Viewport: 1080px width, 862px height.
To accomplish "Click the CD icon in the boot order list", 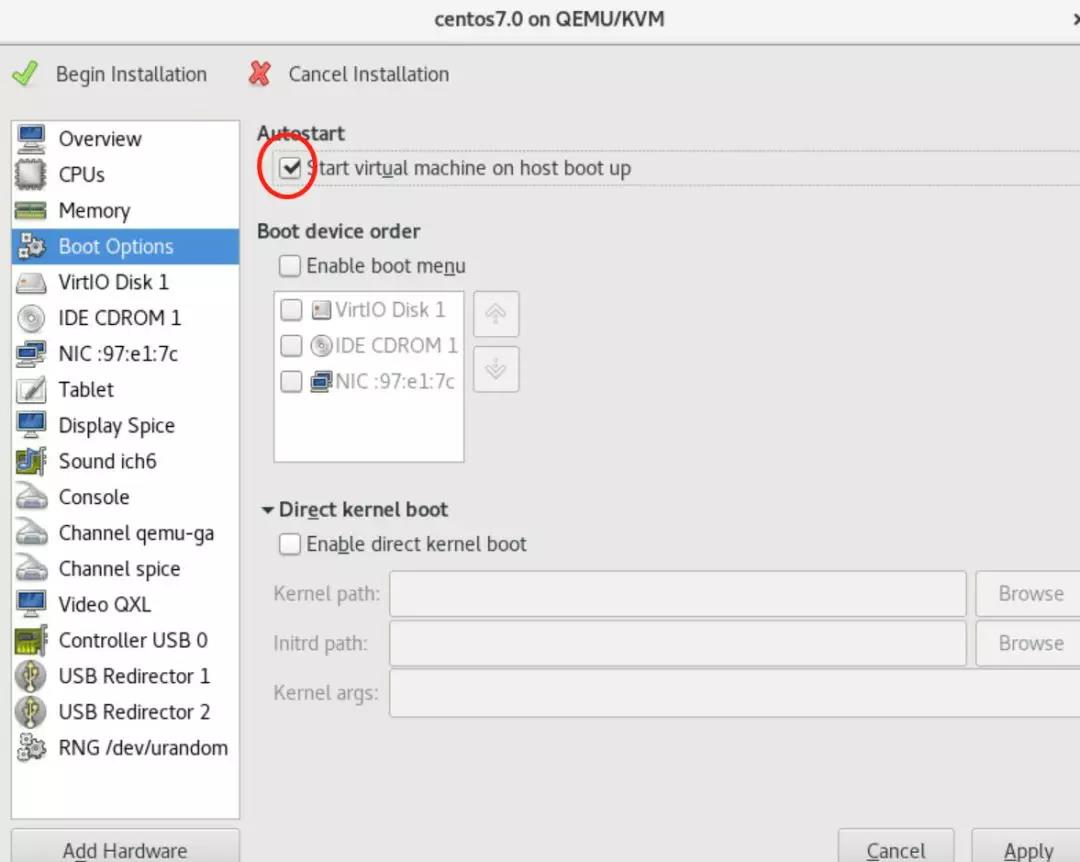I will tap(321, 345).
